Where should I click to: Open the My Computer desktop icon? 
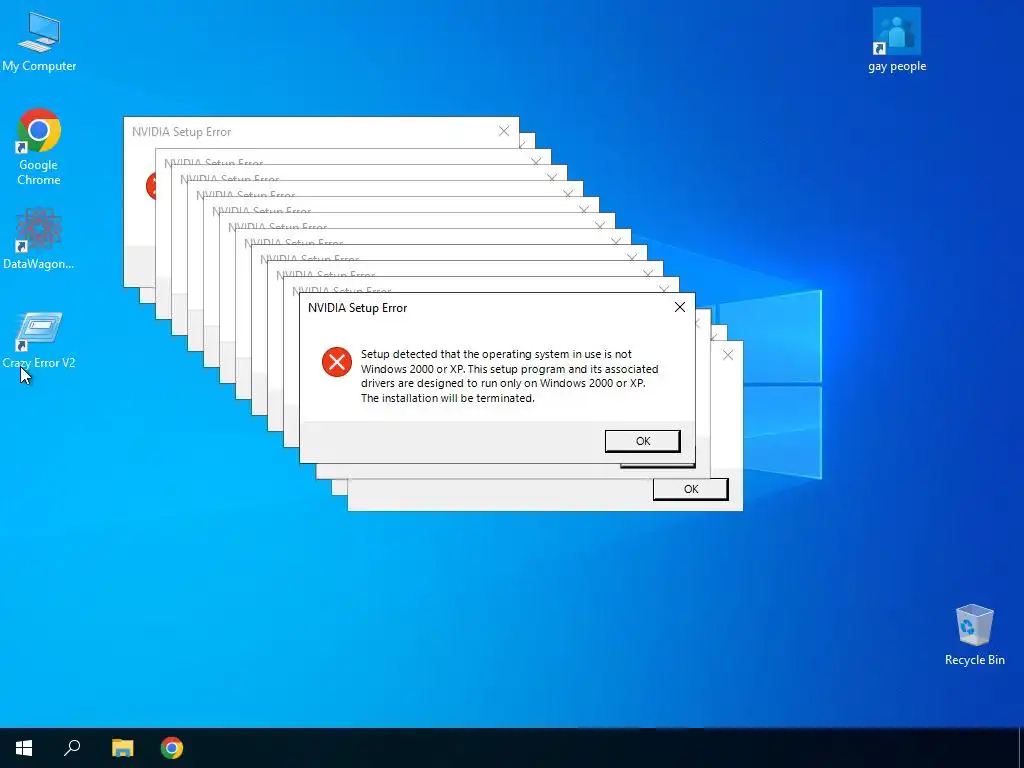tap(39, 41)
